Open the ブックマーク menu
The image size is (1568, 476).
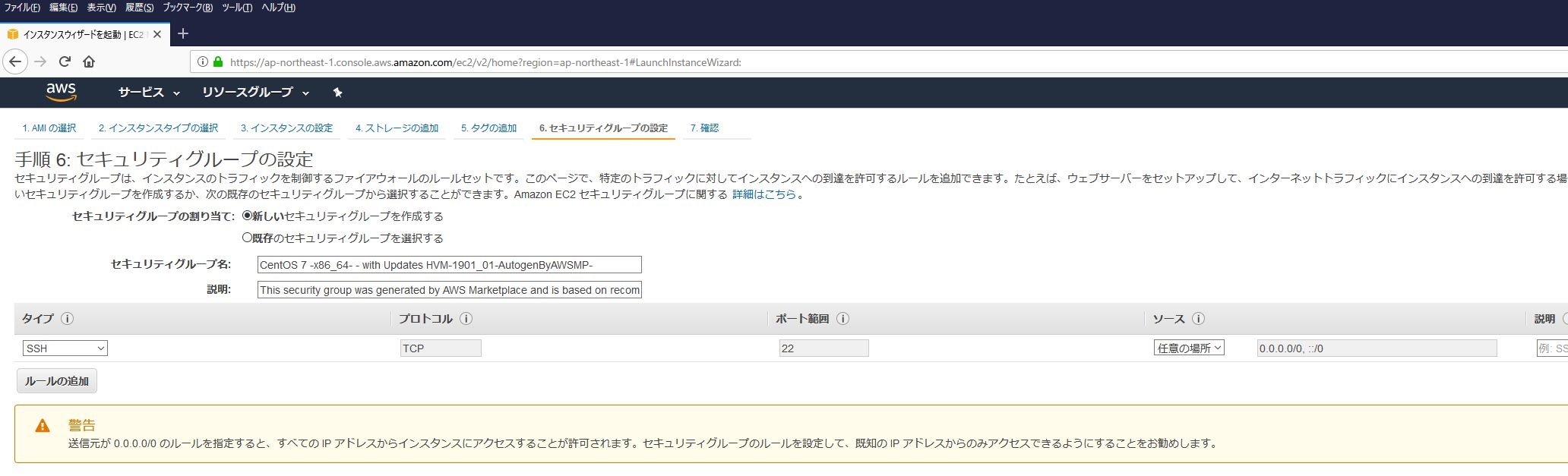tap(188, 8)
